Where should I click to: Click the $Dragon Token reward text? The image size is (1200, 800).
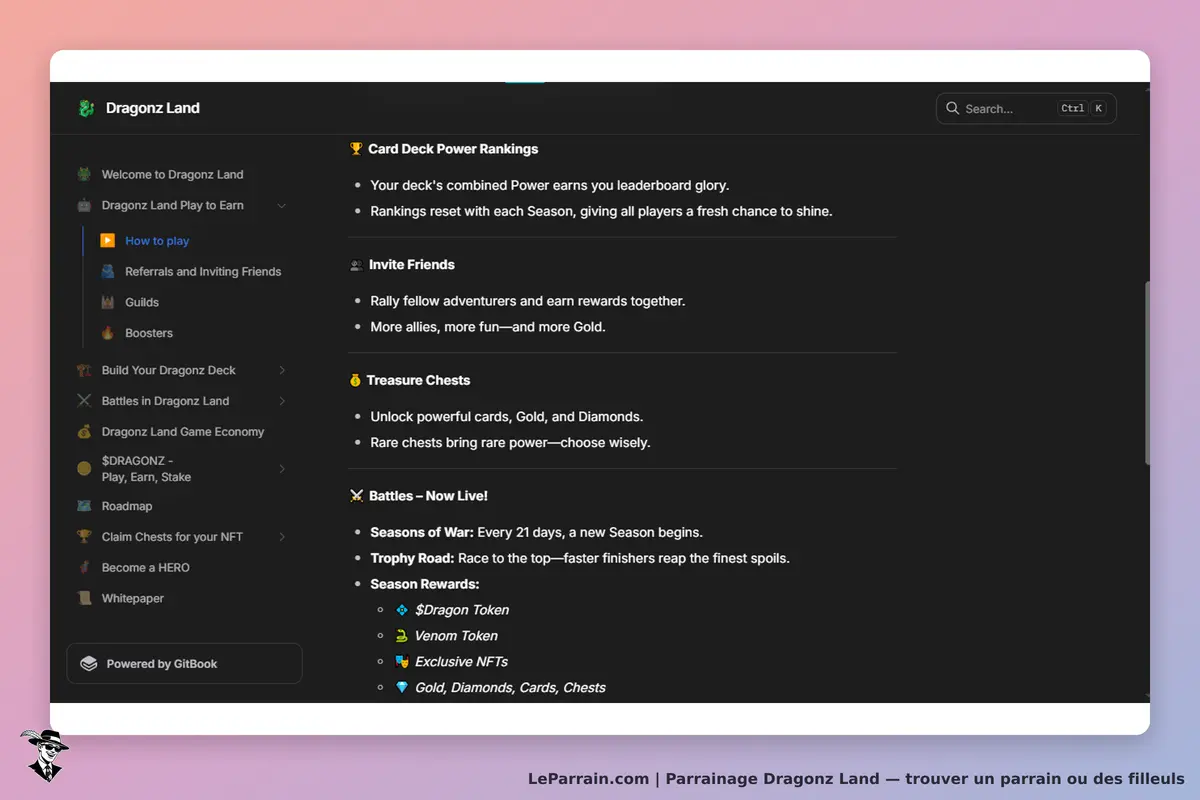click(462, 610)
